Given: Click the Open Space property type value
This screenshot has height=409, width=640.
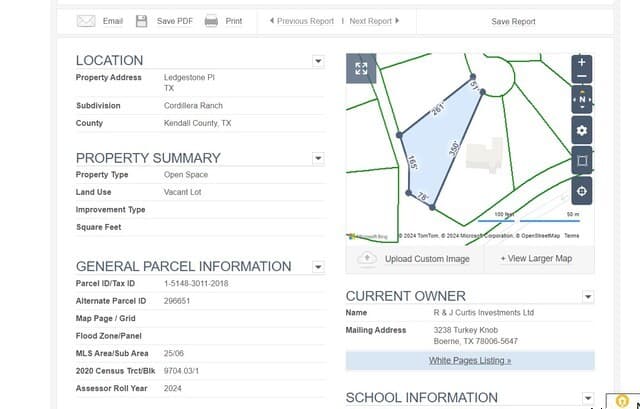Looking at the screenshot, I should (186, 175).
